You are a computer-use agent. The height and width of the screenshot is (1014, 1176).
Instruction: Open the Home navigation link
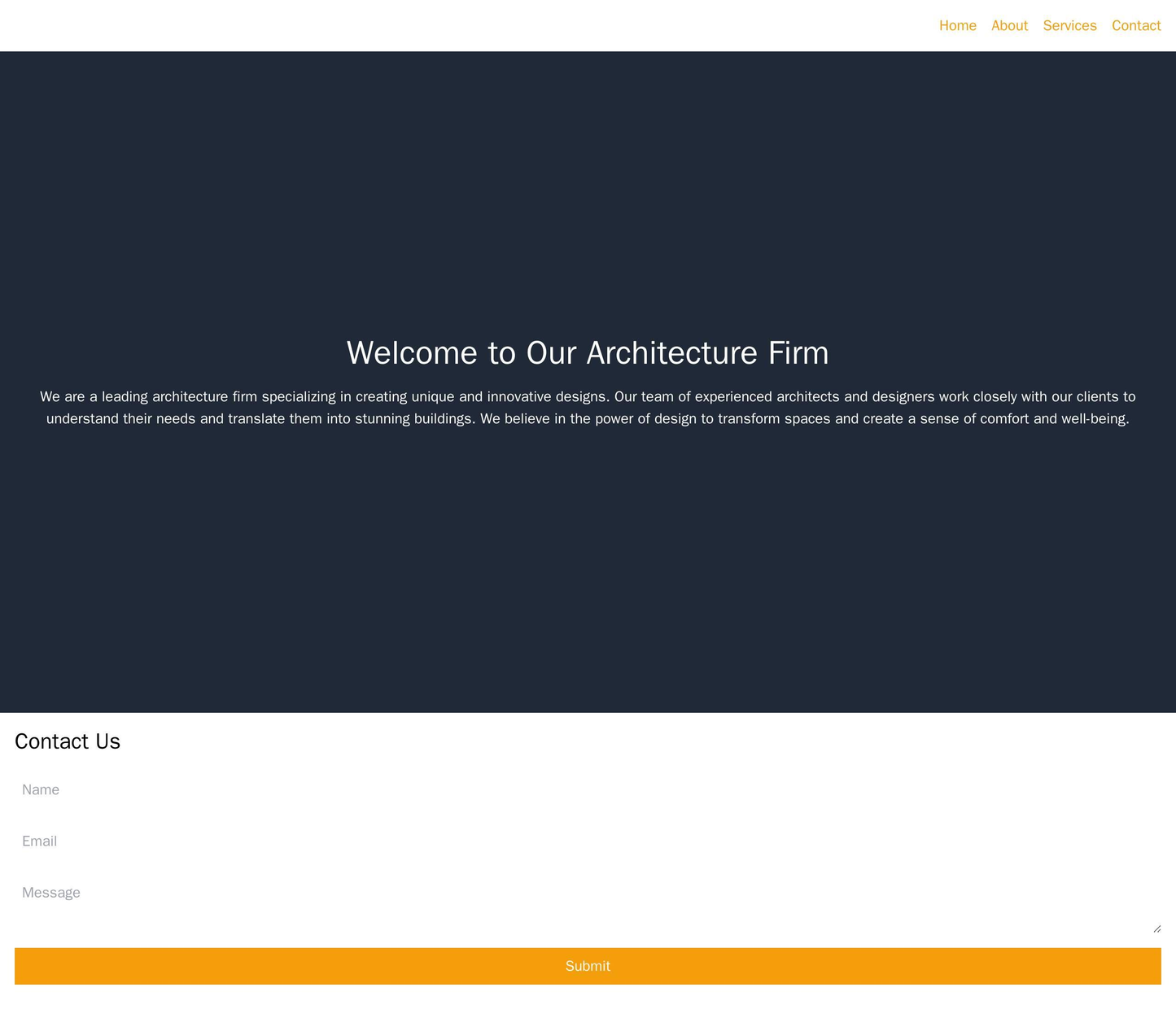pos(957,25)
